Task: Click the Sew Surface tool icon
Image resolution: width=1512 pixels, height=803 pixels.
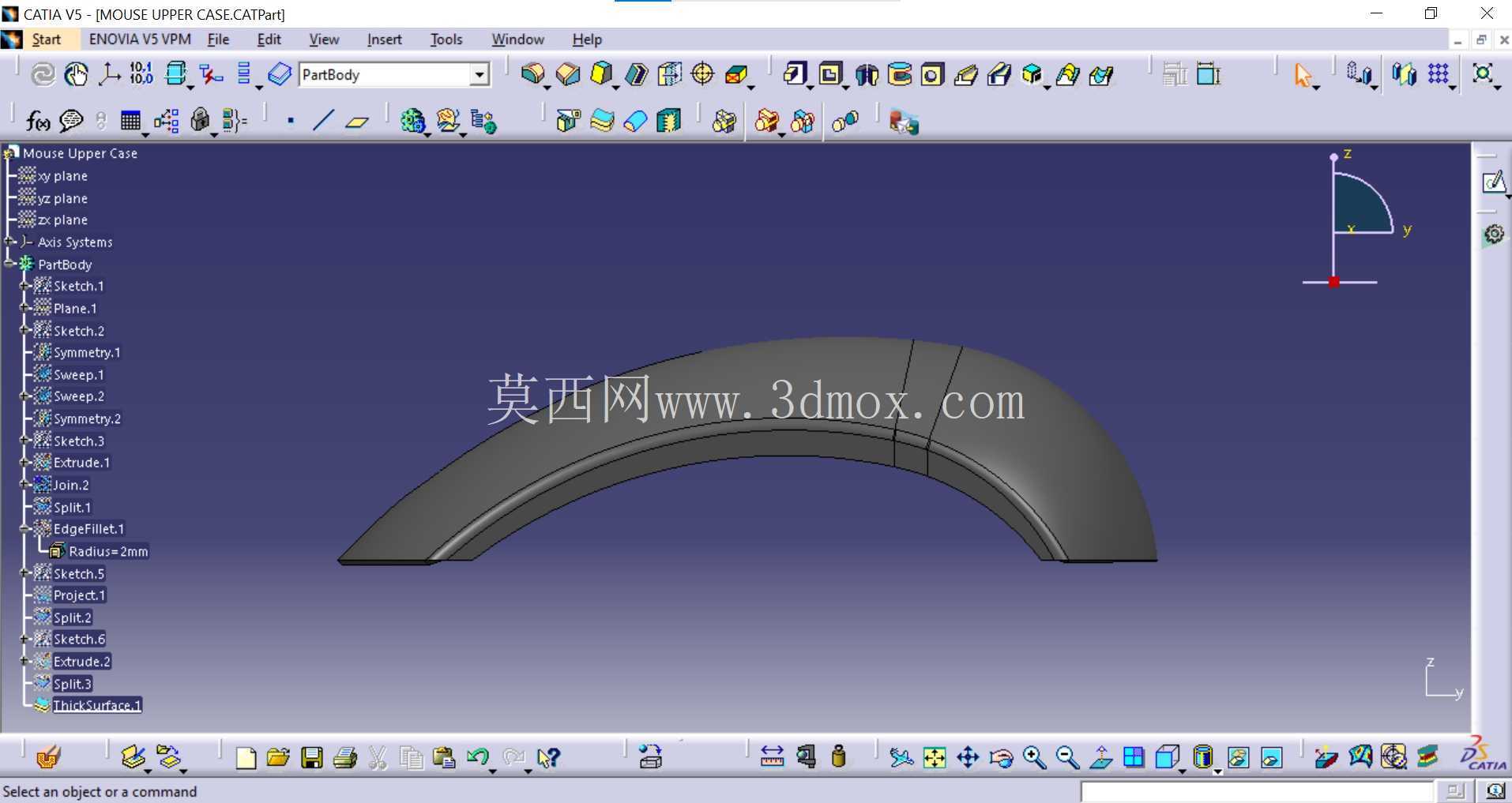Action: pos(669,121)
